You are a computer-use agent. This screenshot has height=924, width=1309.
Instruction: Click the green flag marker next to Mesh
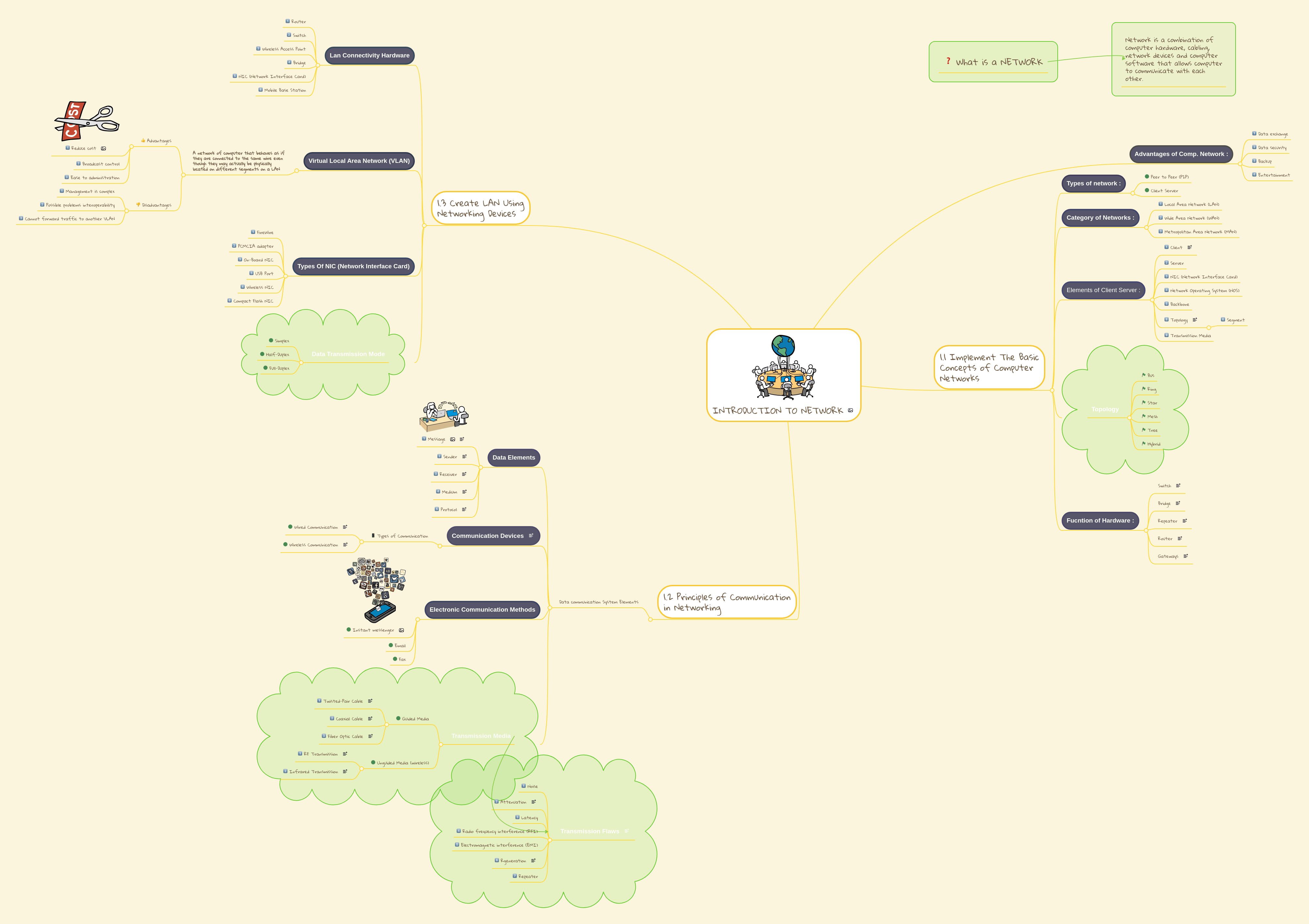coord(1144,416)
